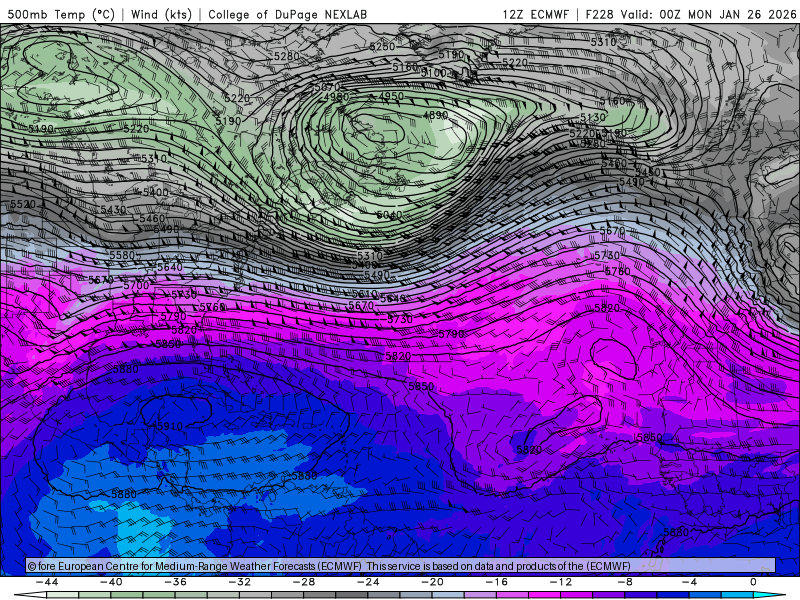This screenshot has width=800, height=600.
Task: Click the "12Z ECMWF" model run label
Action: (x=535, y=14)
